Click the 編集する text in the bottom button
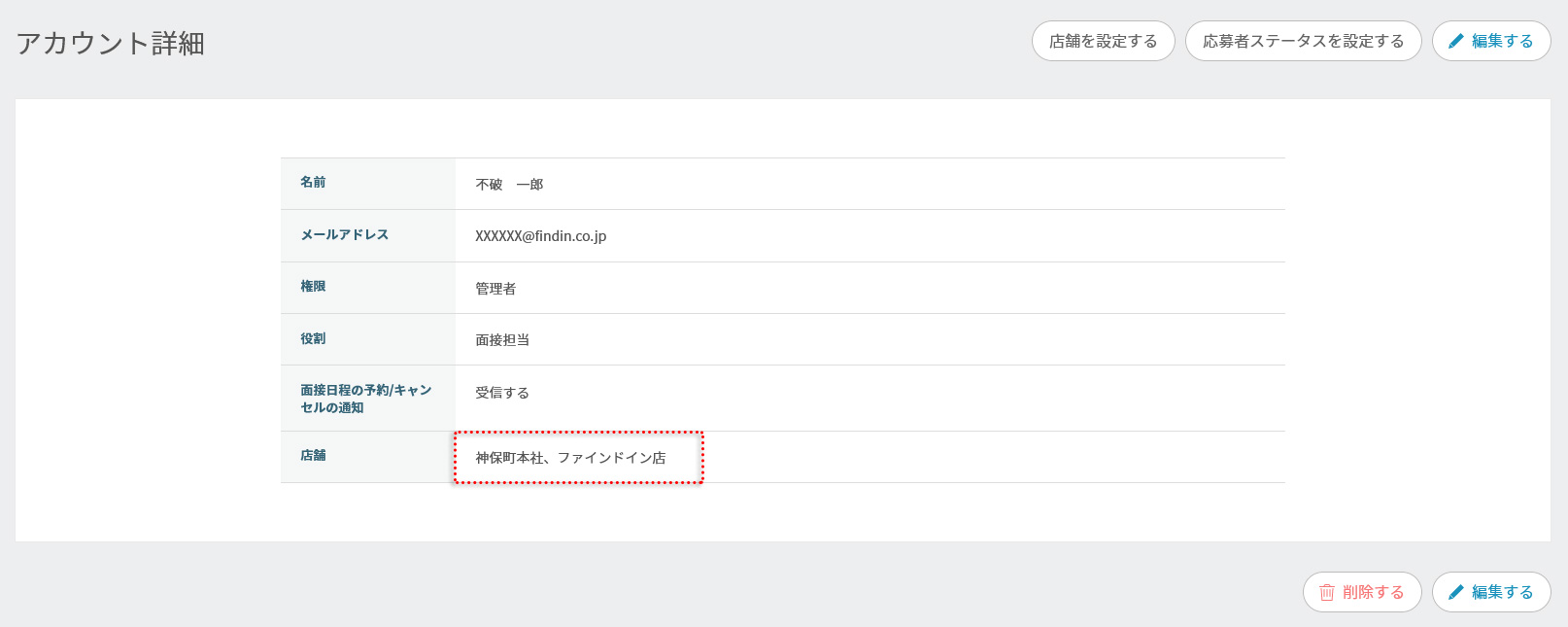 point(1502,592)
